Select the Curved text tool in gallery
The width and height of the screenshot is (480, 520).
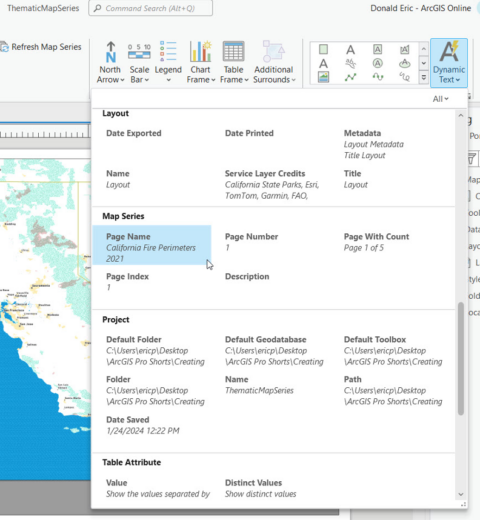point(350,63)
